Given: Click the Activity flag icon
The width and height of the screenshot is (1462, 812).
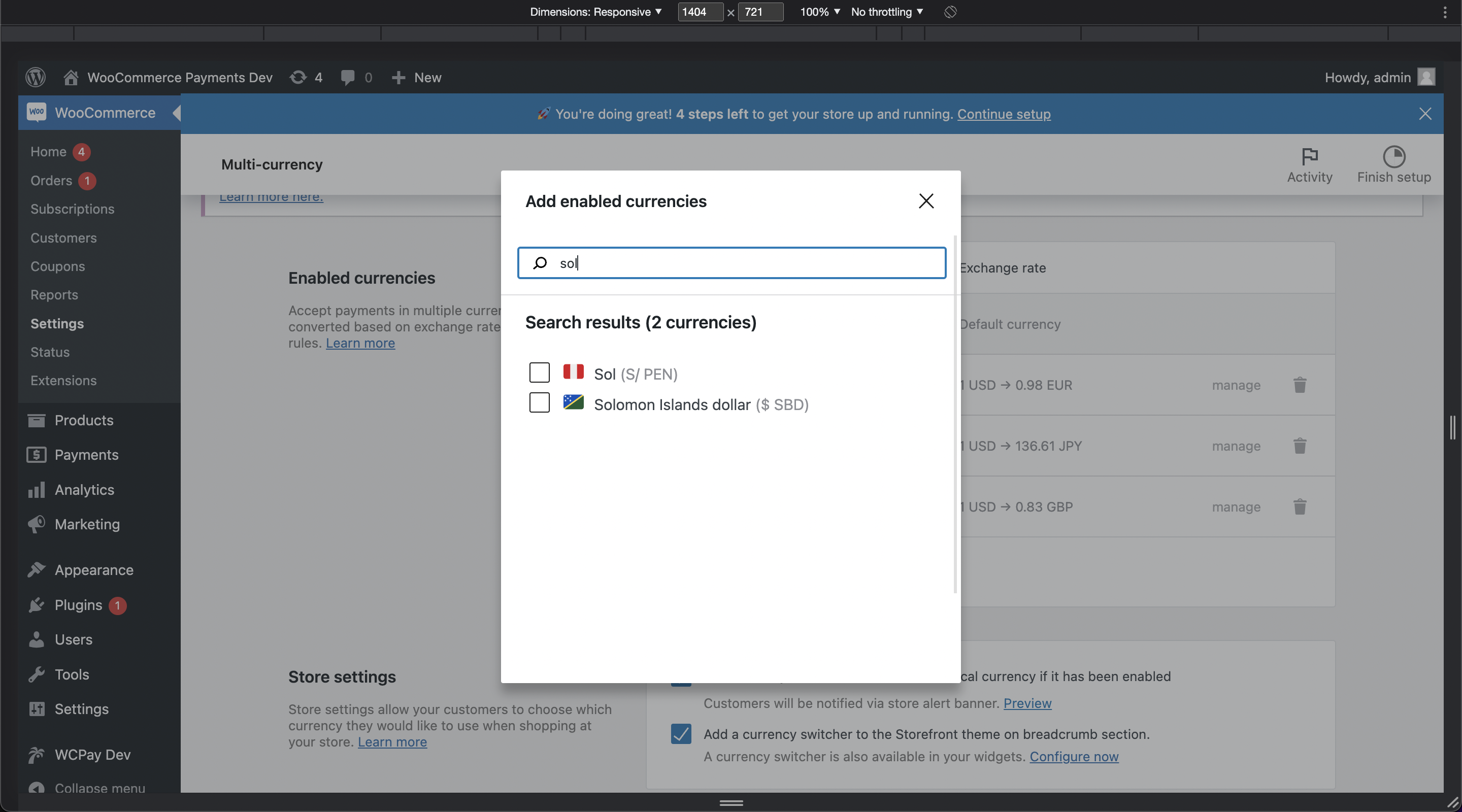Looking at the screenshot, I should [x=1309, y=156].
